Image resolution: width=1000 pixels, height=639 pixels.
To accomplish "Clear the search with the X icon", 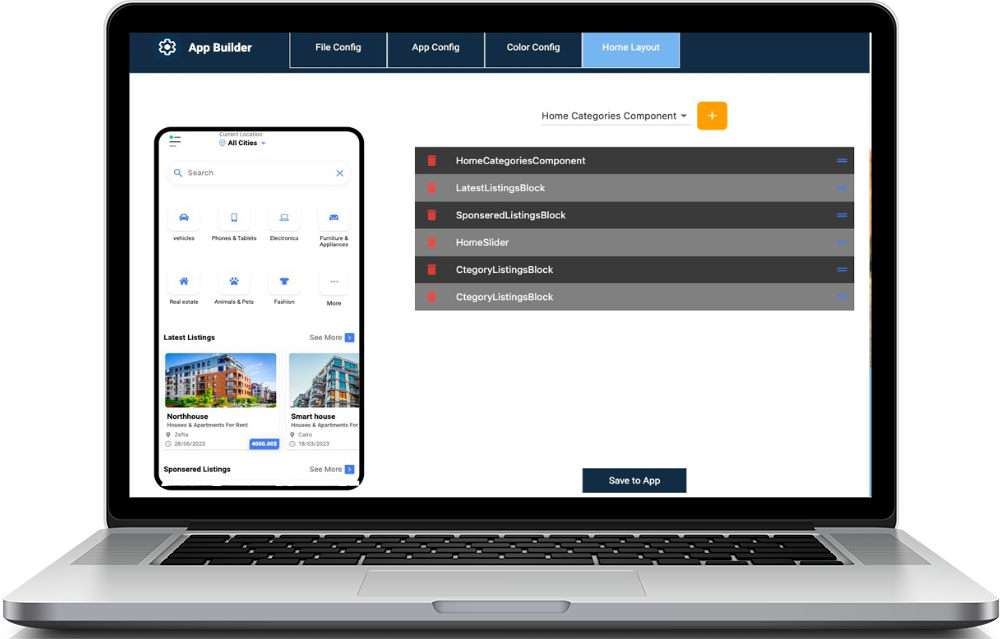I will pos(340,173).
